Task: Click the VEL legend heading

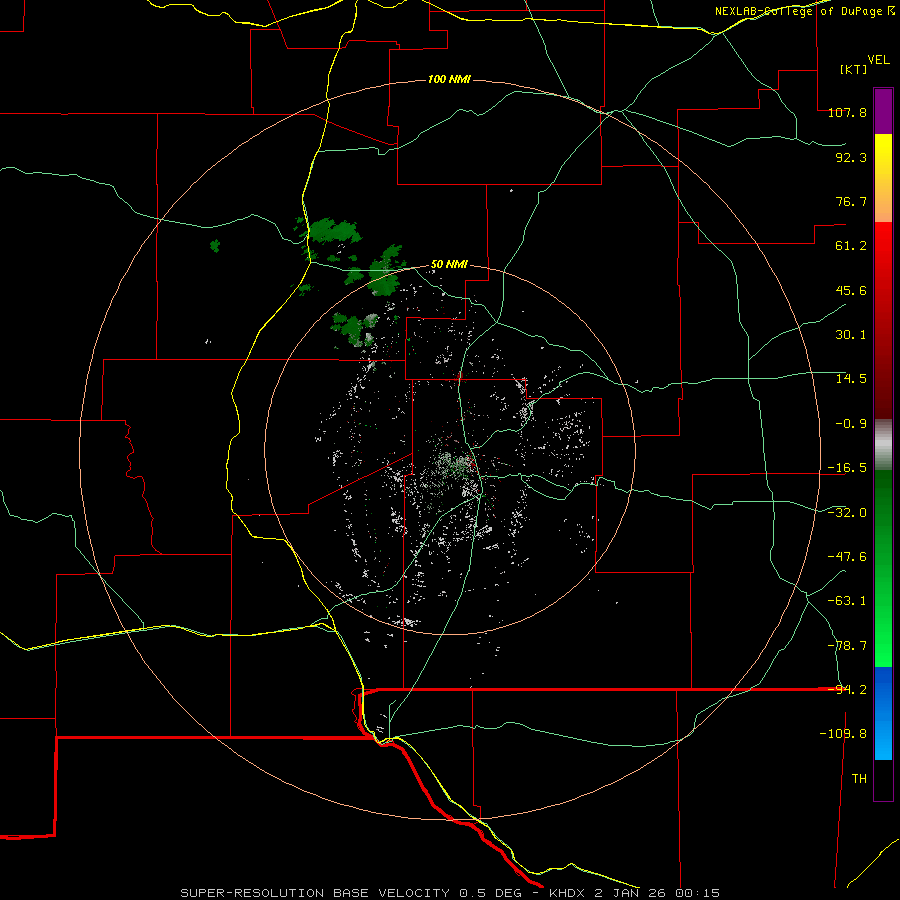Action: tap(879, 60)
